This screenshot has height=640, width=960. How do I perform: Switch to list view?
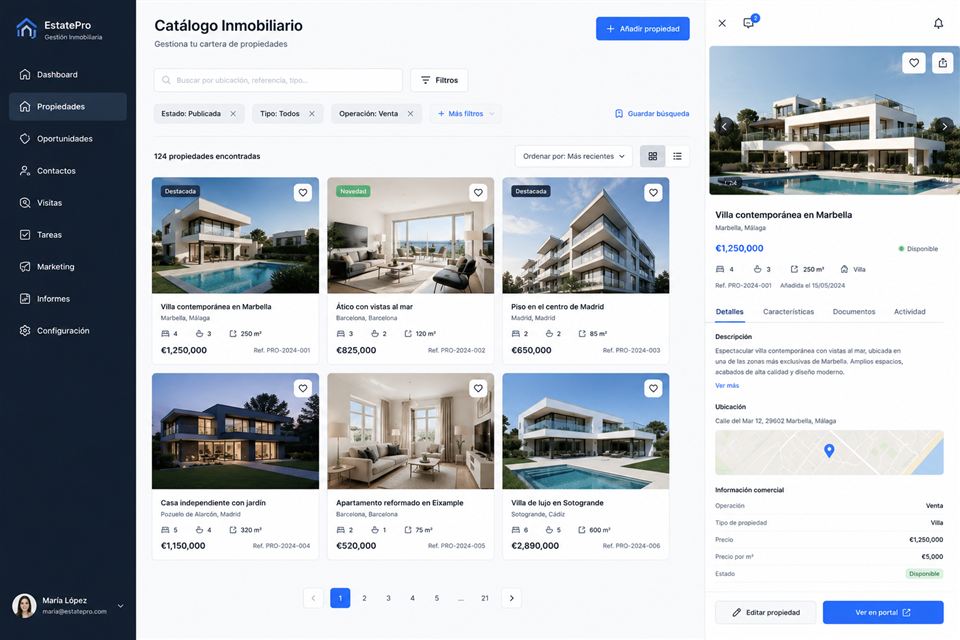(677, 156)
